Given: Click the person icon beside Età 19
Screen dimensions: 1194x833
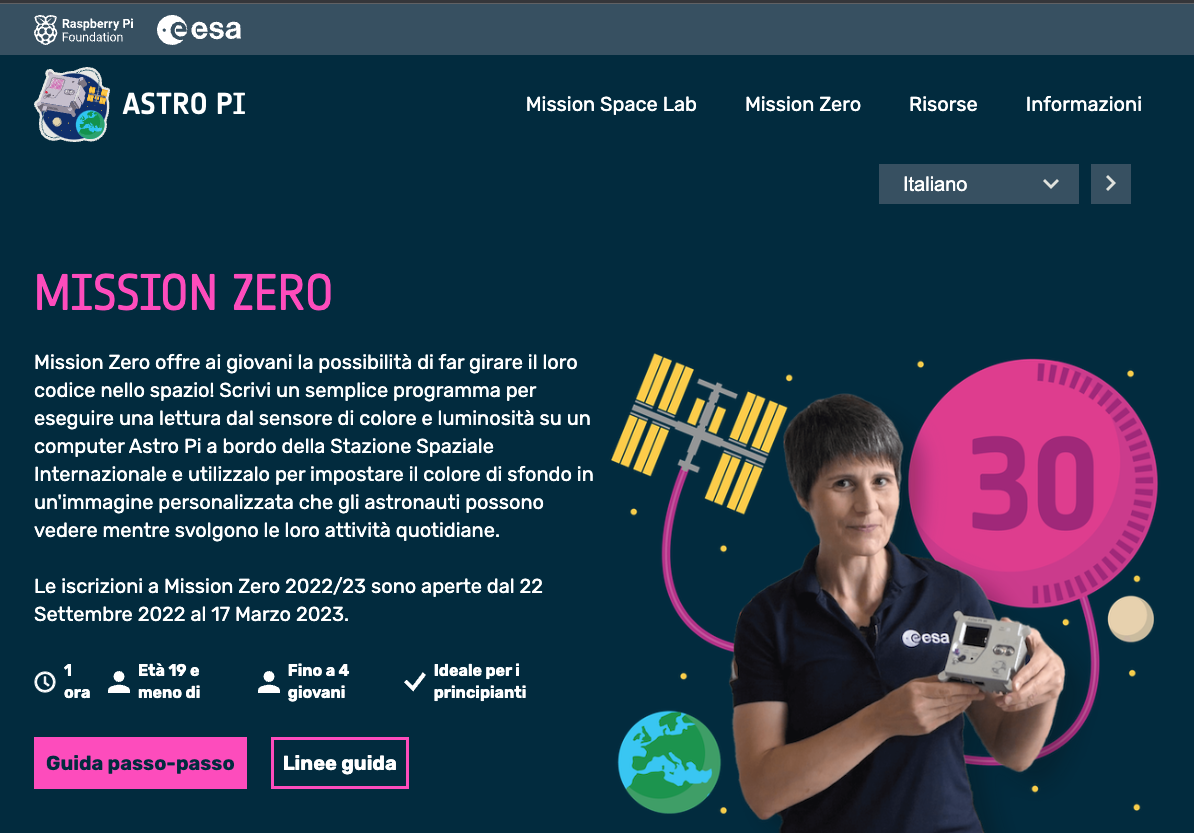Looking at the screenshot, I should [119, 681].
